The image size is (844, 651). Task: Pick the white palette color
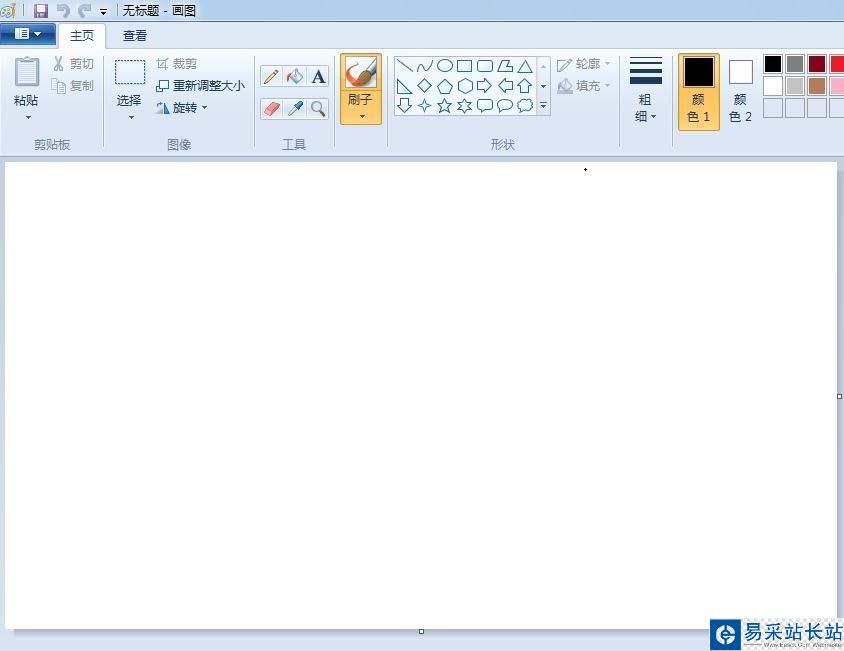click(x=773, y=86)
